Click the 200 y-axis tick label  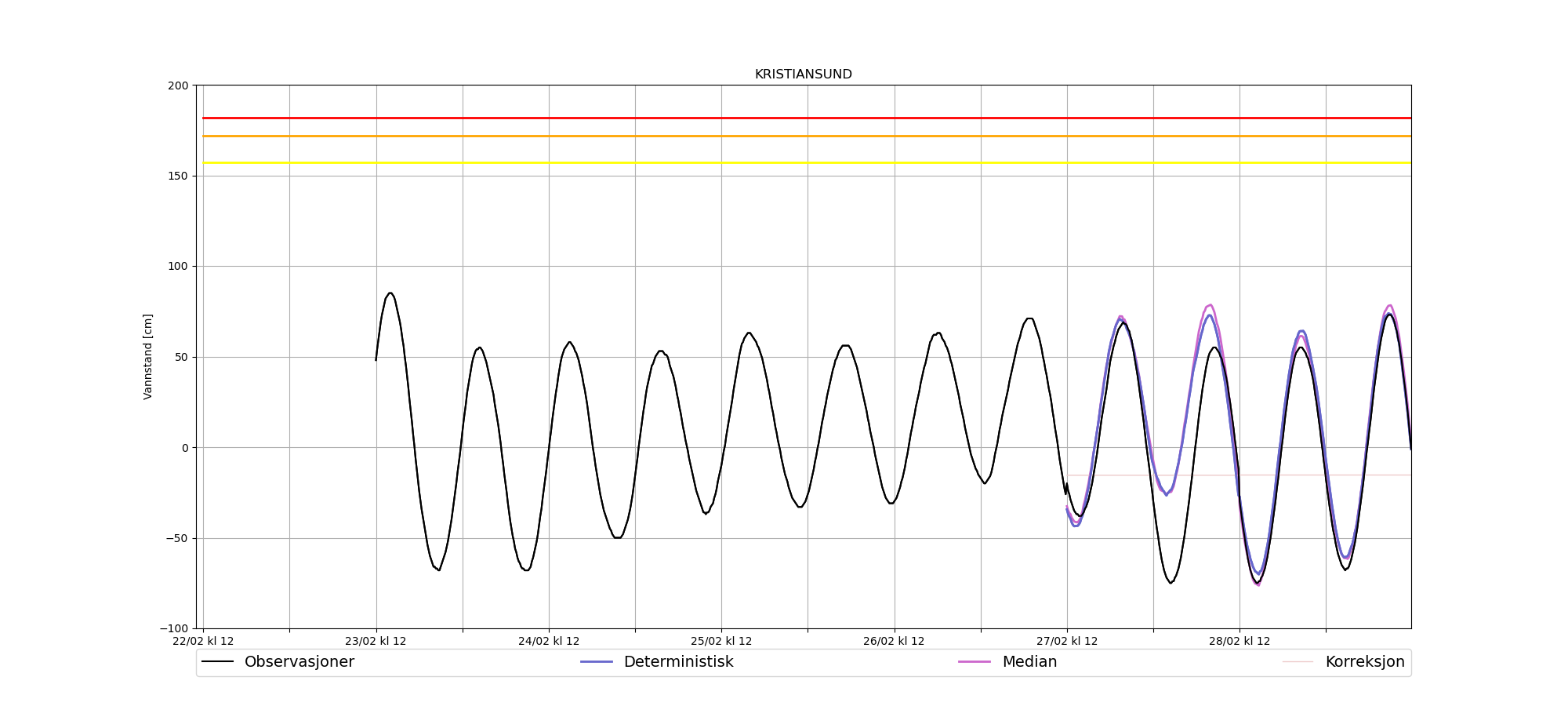(178, 86)
